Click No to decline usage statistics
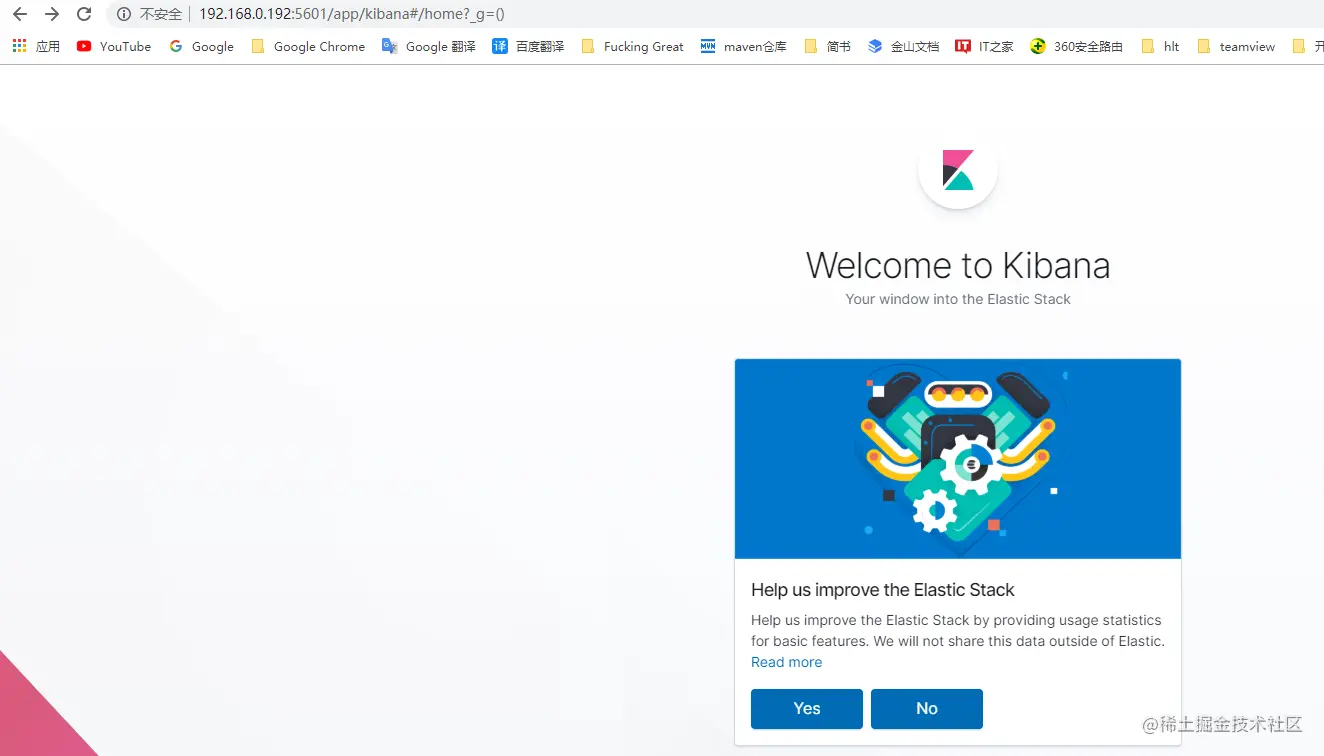This screenshot has height=756, width=1324. tap(927, 709)
